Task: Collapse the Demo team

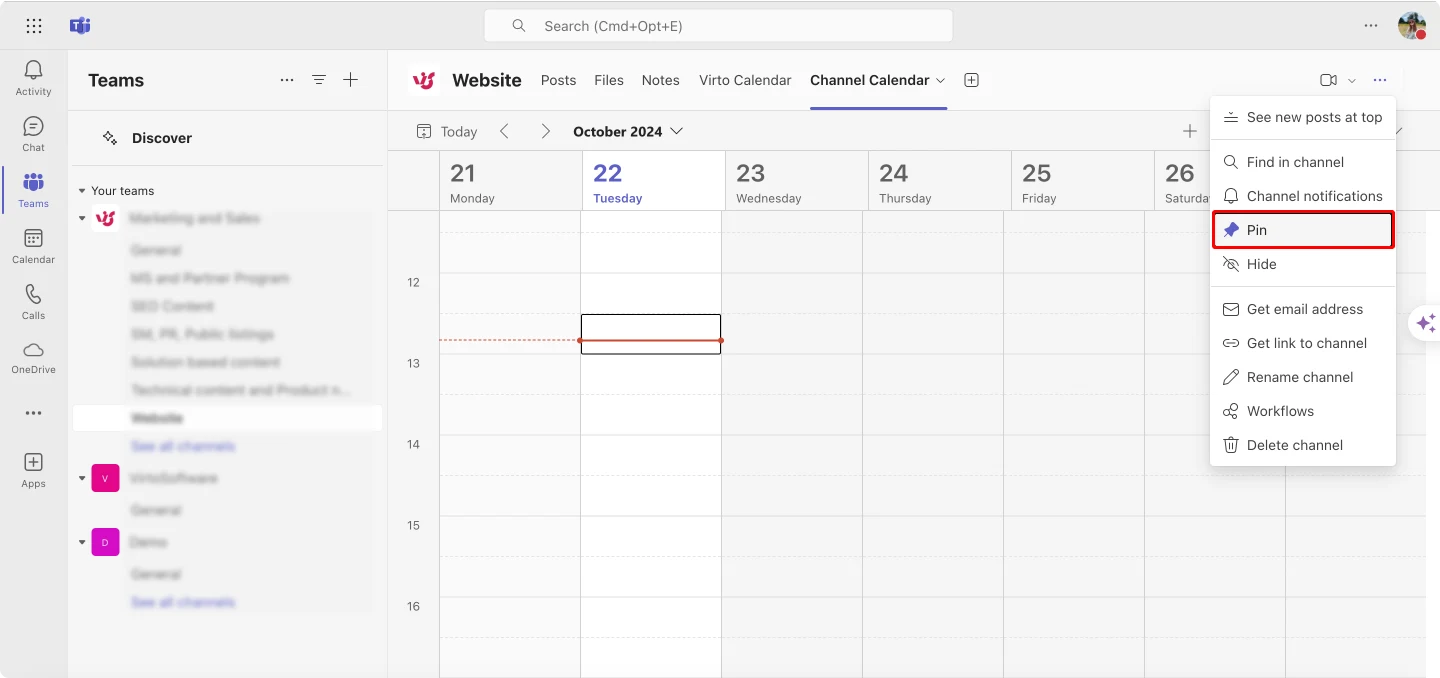Action: coord(82,542)
